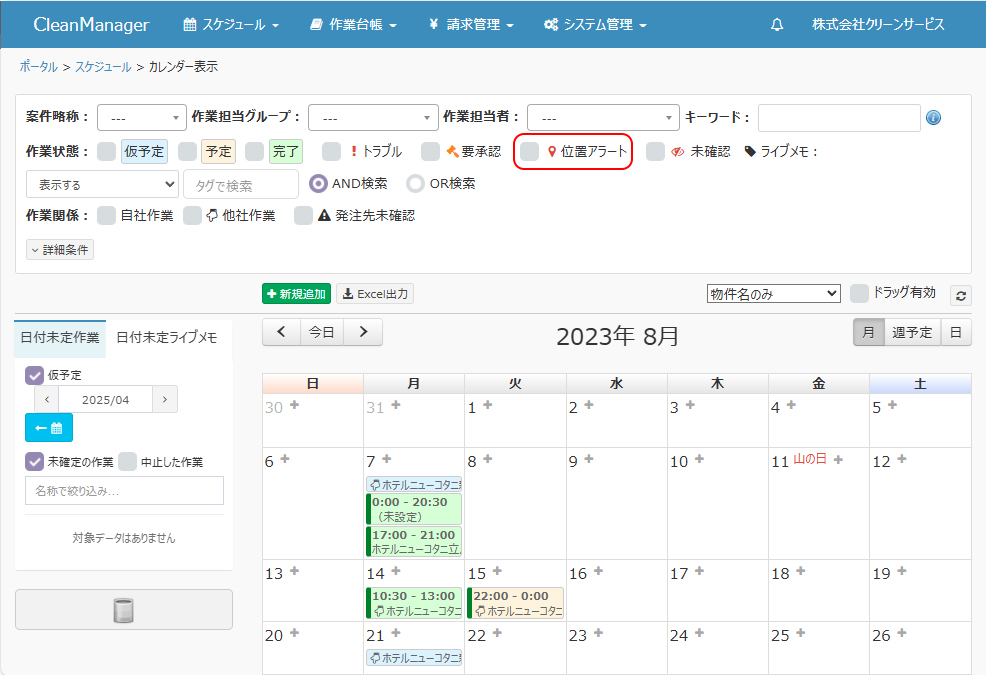Toggle the ドラッグ有効 checkbox
This screenshot has height=675, width=986.
click(x=858, y=293)
